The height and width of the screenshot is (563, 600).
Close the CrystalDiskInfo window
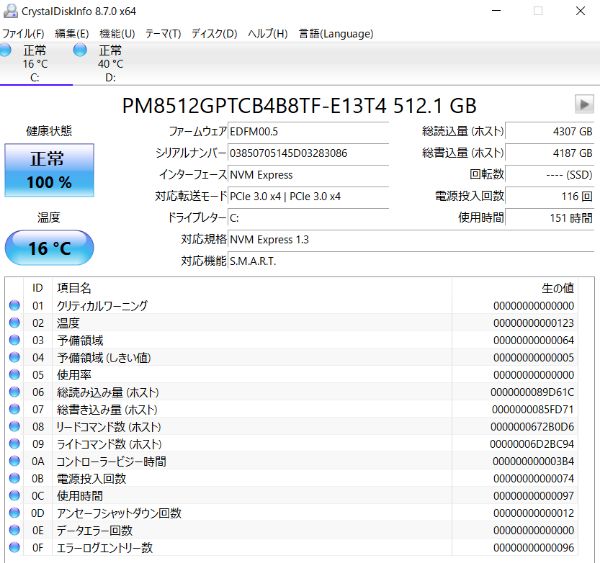coord(580,11)
